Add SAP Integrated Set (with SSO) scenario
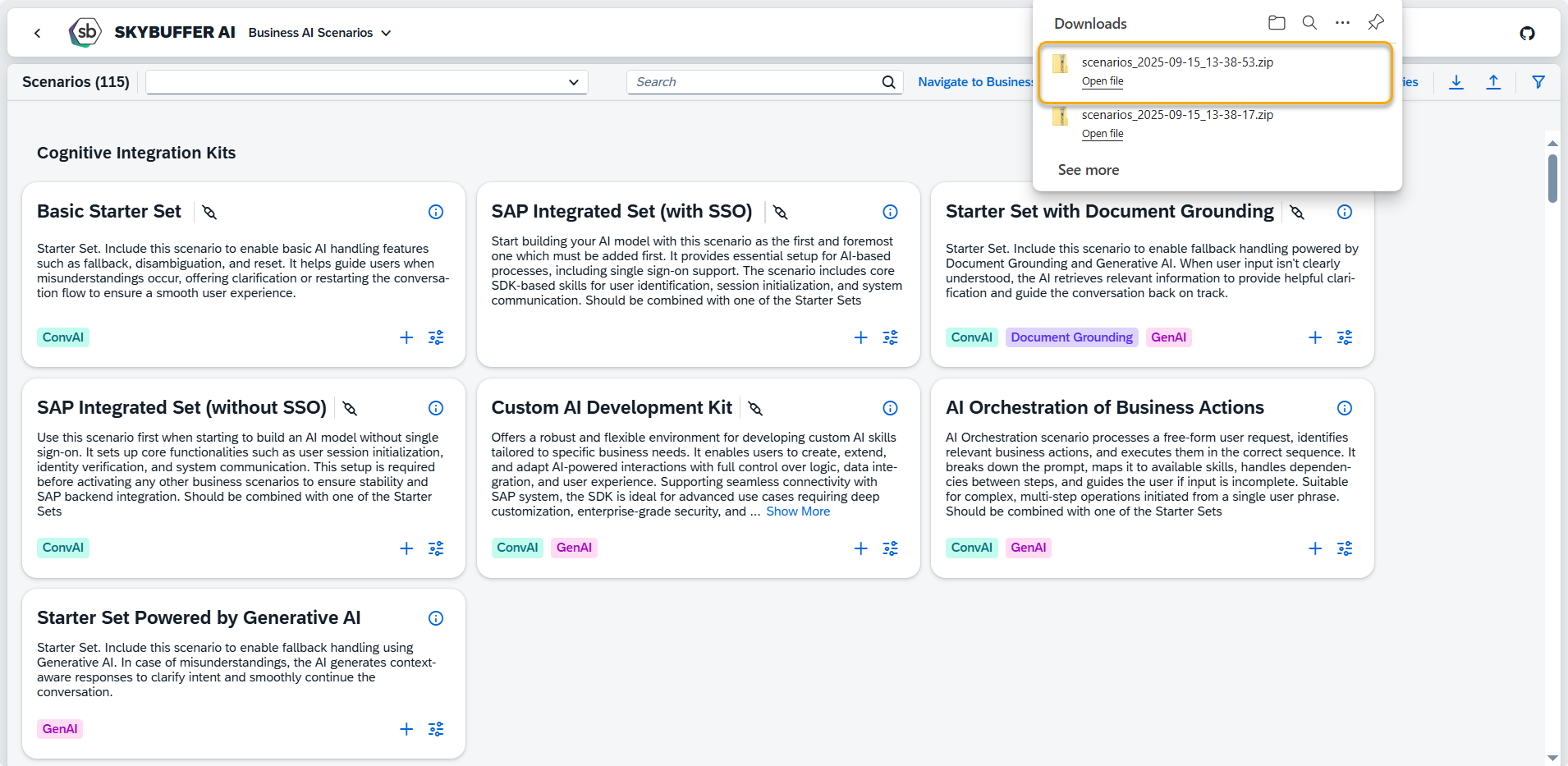Screen dimensions: 1568x766 tap(860, 337)
